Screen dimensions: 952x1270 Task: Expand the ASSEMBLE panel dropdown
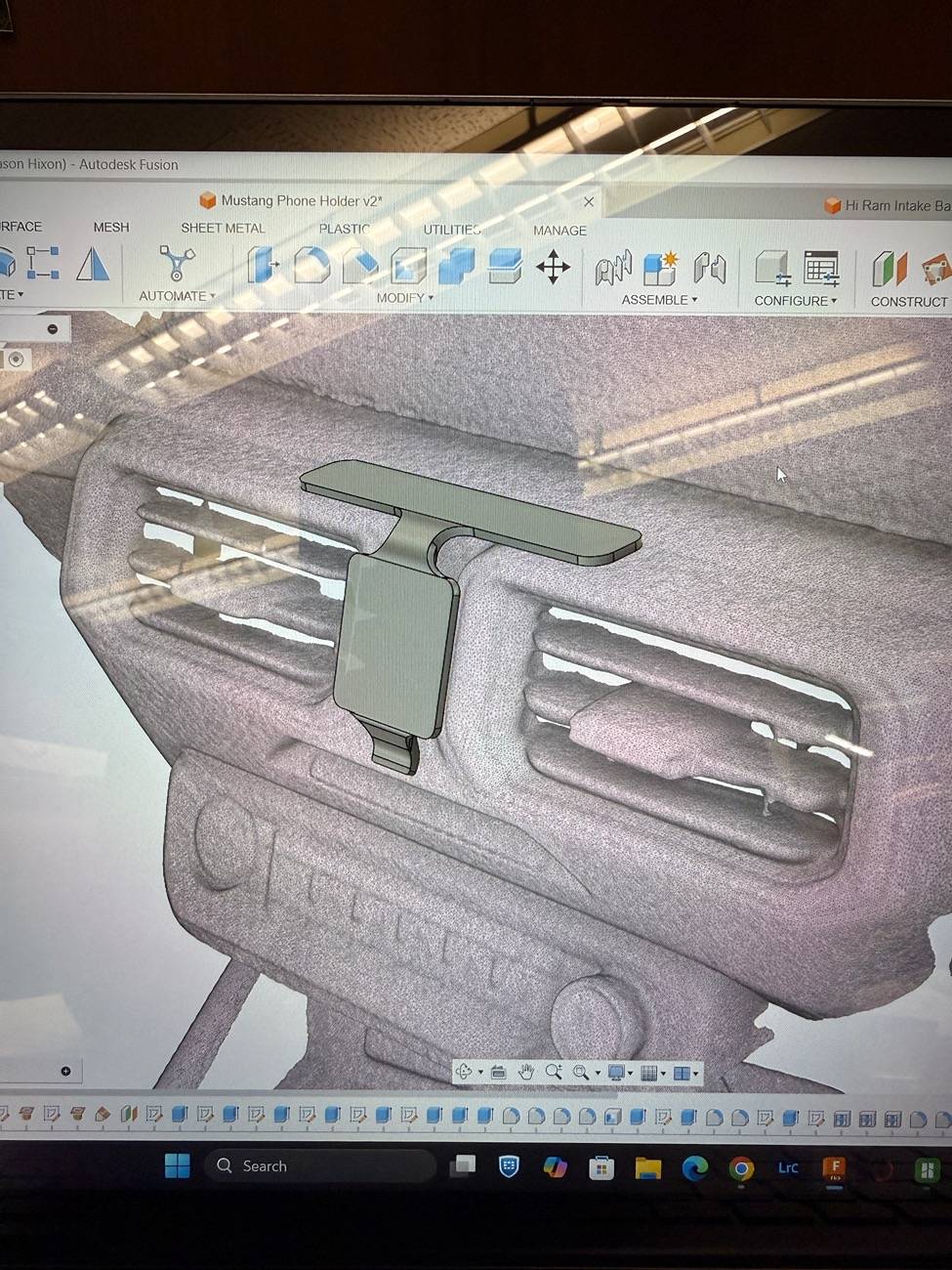(660, 300)
